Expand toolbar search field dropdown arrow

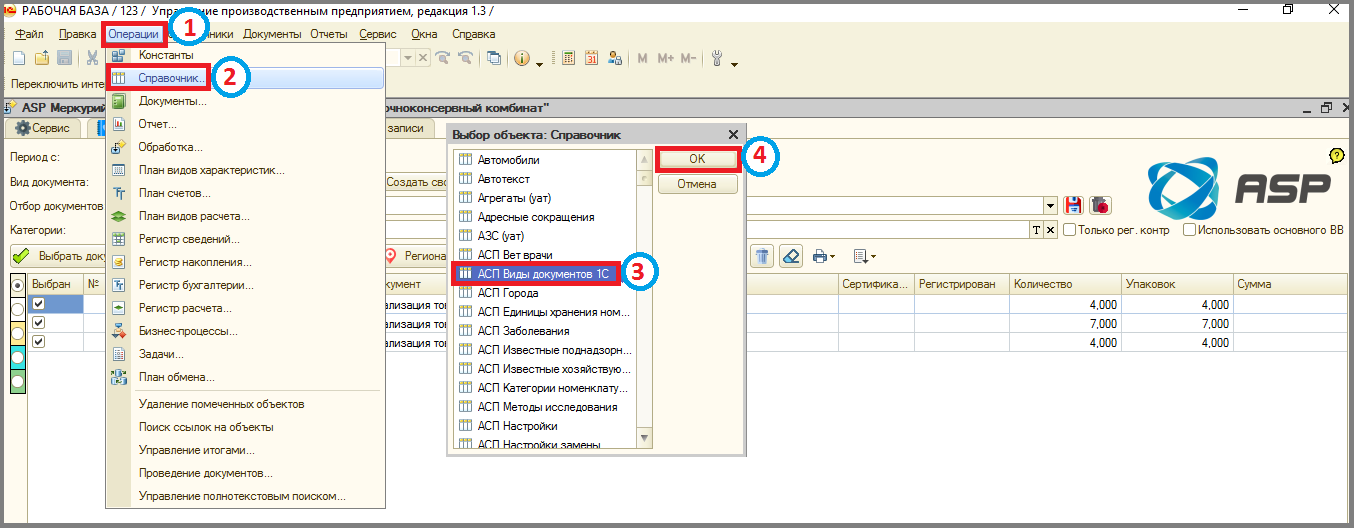click(409, 58)
